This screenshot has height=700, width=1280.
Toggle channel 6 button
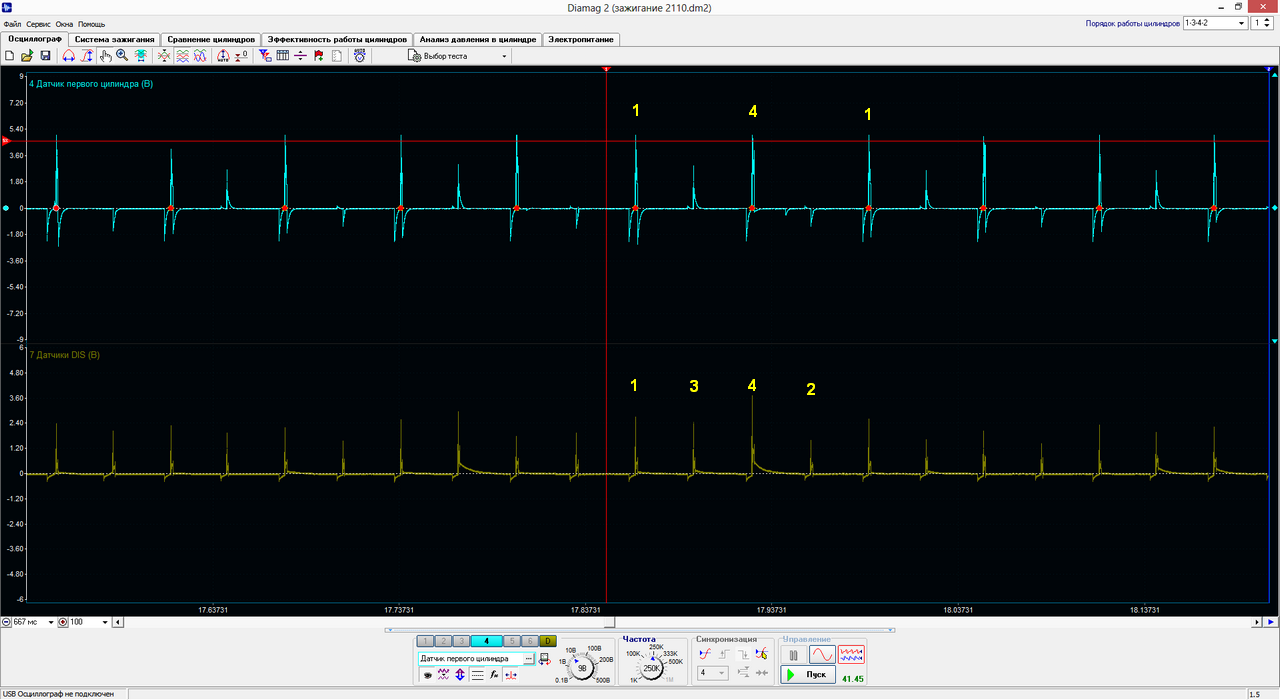(x=530, y=641)
